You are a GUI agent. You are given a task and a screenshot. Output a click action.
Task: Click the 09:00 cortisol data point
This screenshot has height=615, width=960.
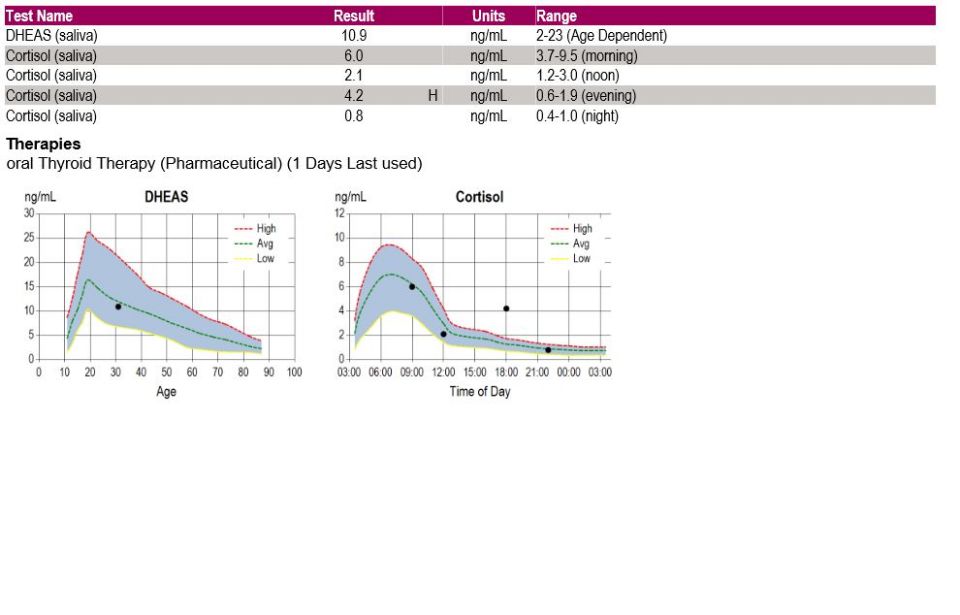(412, 287)
